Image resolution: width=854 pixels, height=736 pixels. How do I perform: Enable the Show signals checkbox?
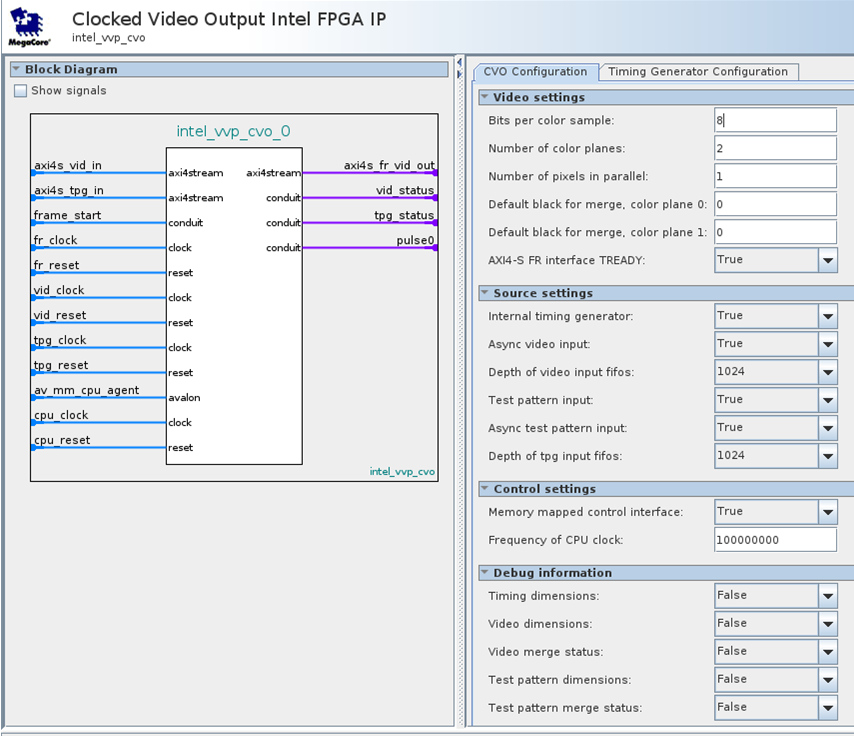21,91
